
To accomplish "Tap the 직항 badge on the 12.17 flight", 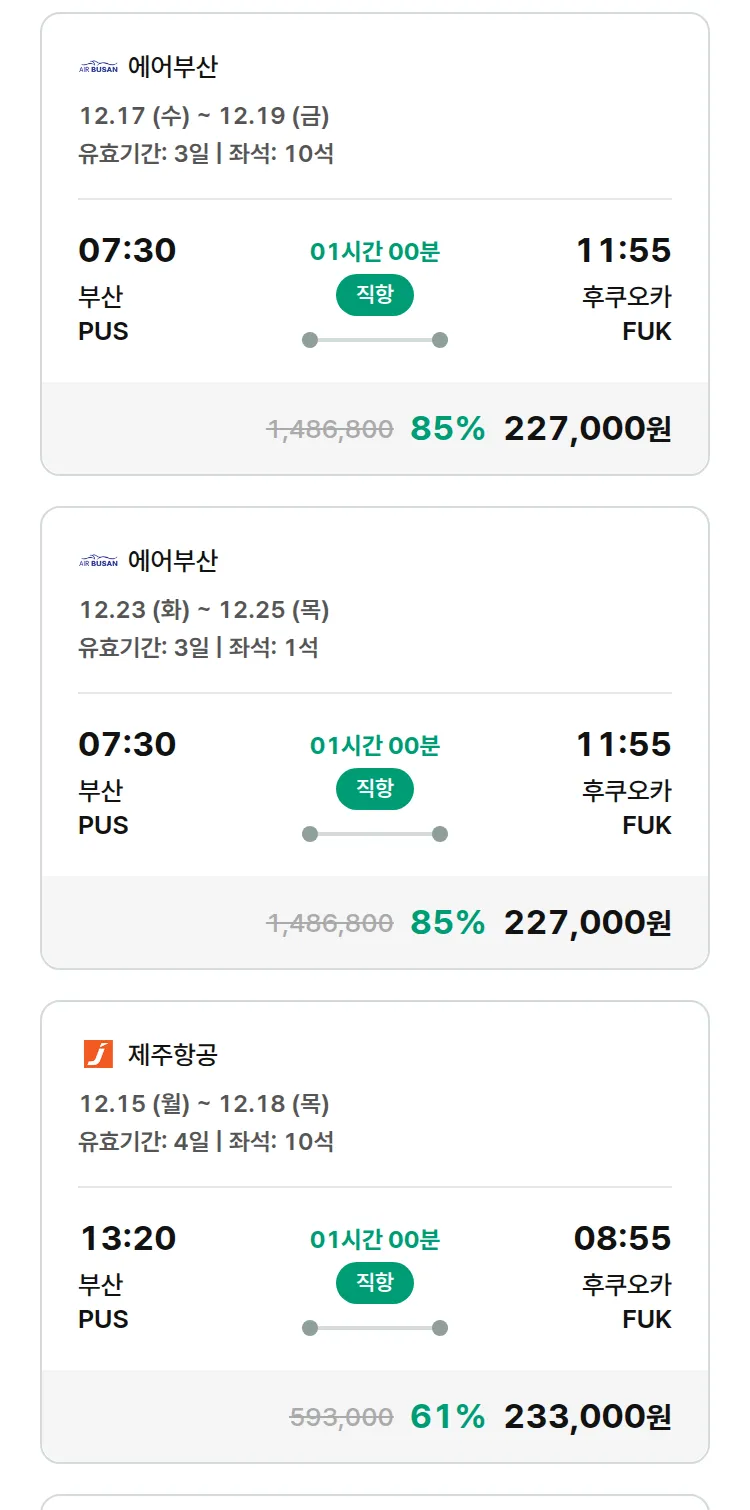I will coord(374,295).
